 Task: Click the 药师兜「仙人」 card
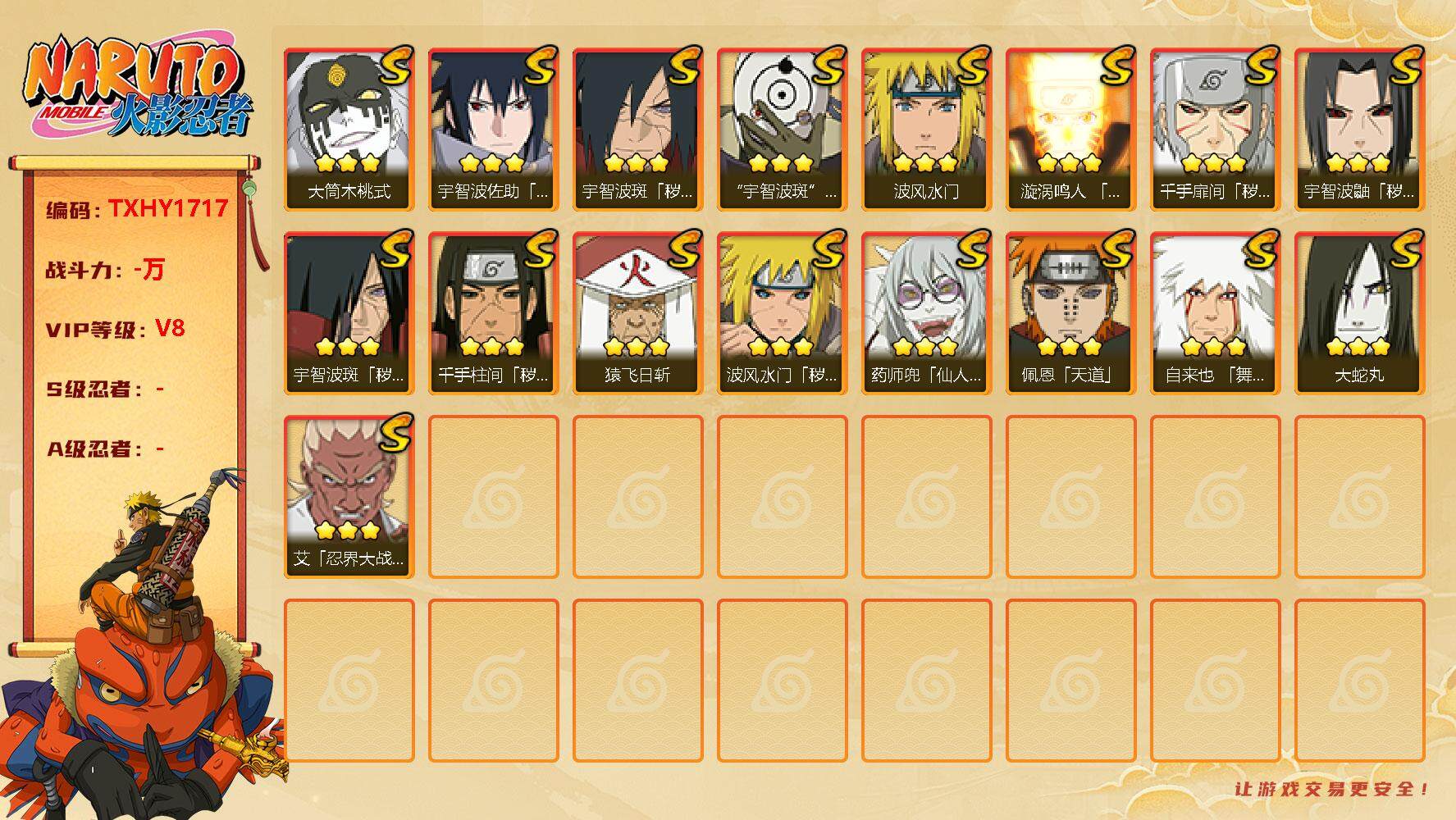[x=926, y=313]
